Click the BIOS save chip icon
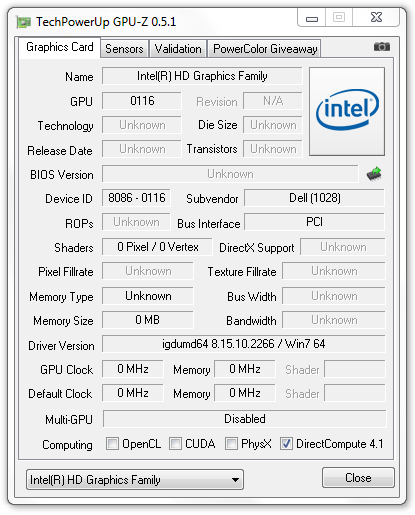The height and width of the screenshot is (515, 415). click(374, 174)
